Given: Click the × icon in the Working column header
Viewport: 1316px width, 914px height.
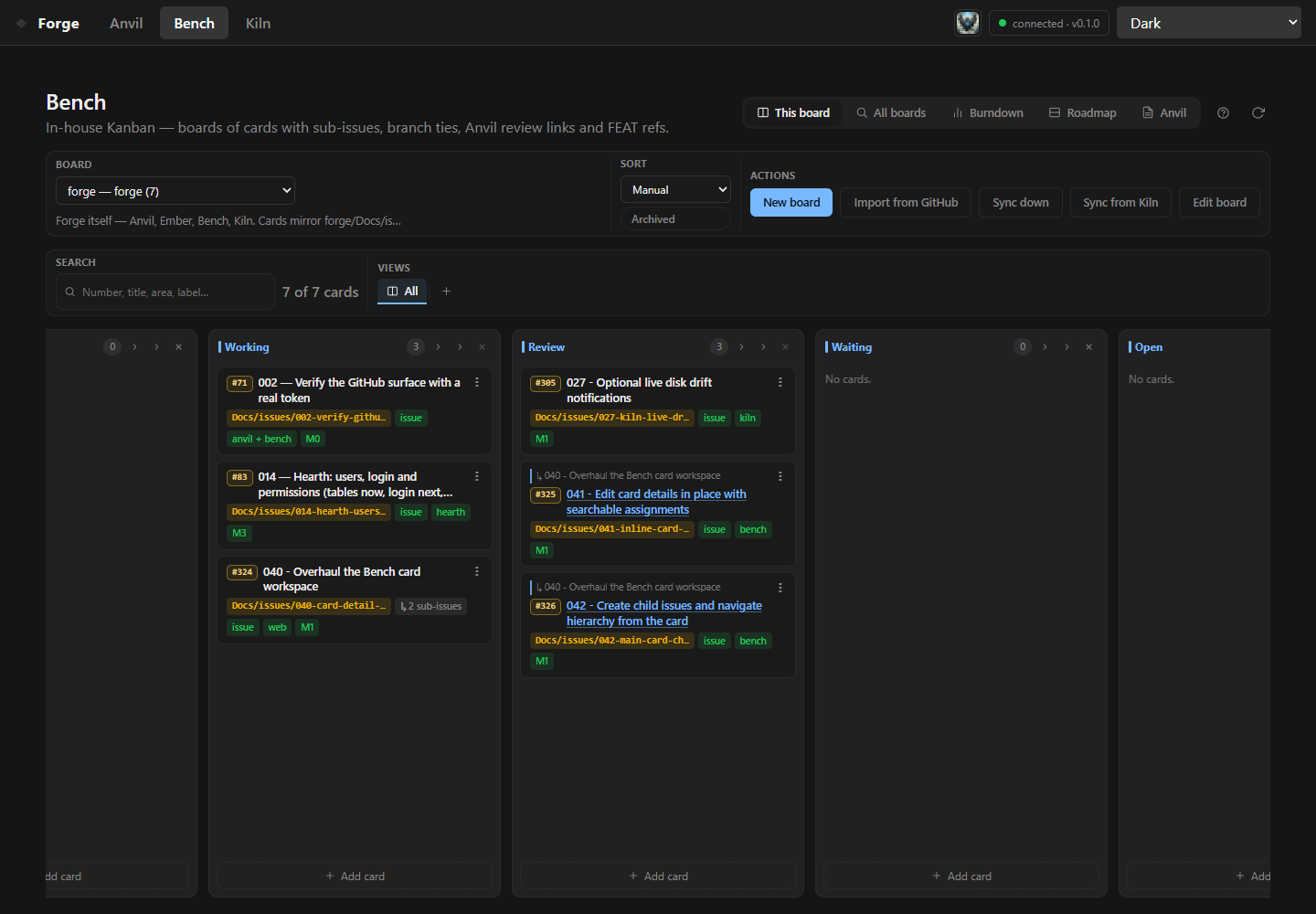Looking at the screenshot, I should pos(482,347).
